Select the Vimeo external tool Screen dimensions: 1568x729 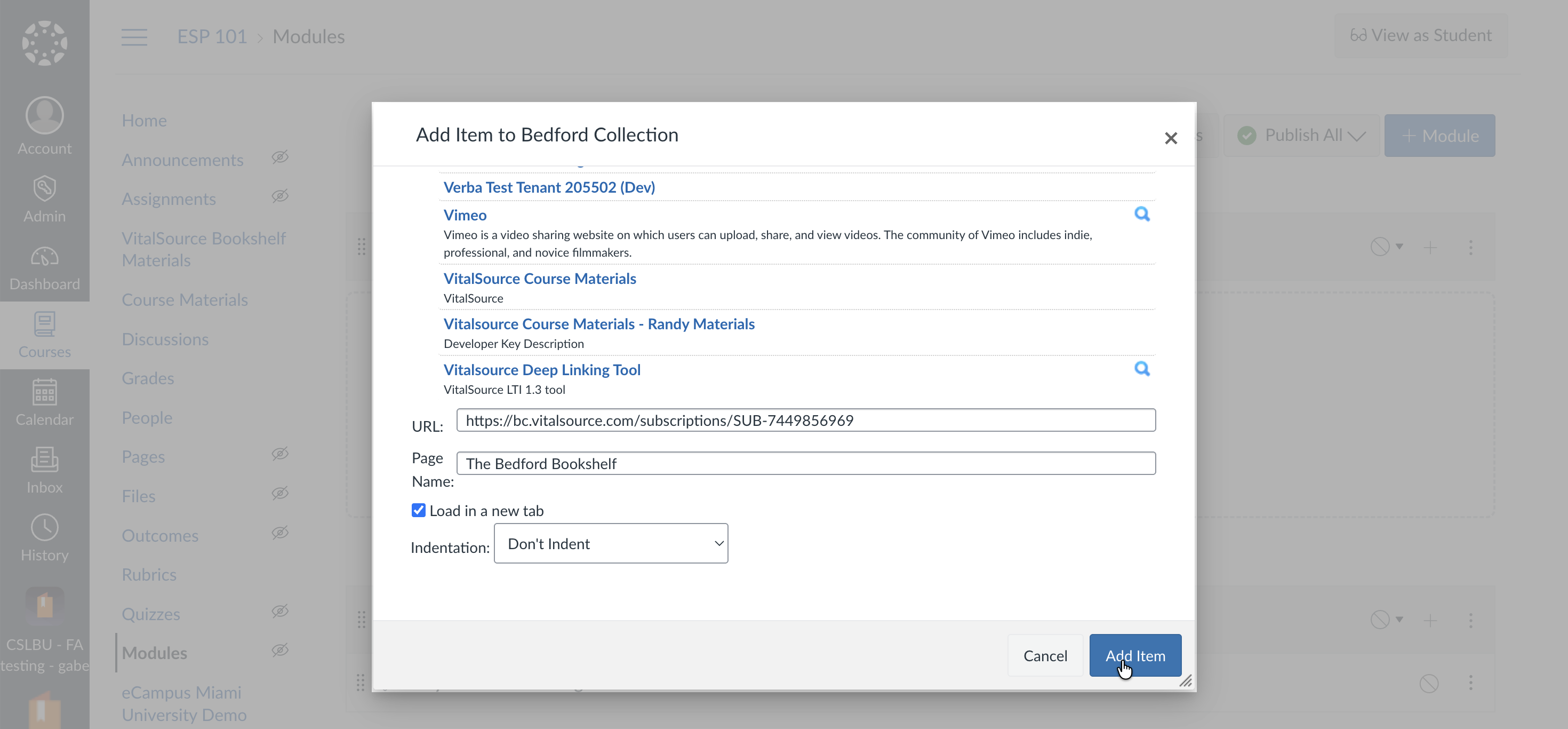[465, 215]
